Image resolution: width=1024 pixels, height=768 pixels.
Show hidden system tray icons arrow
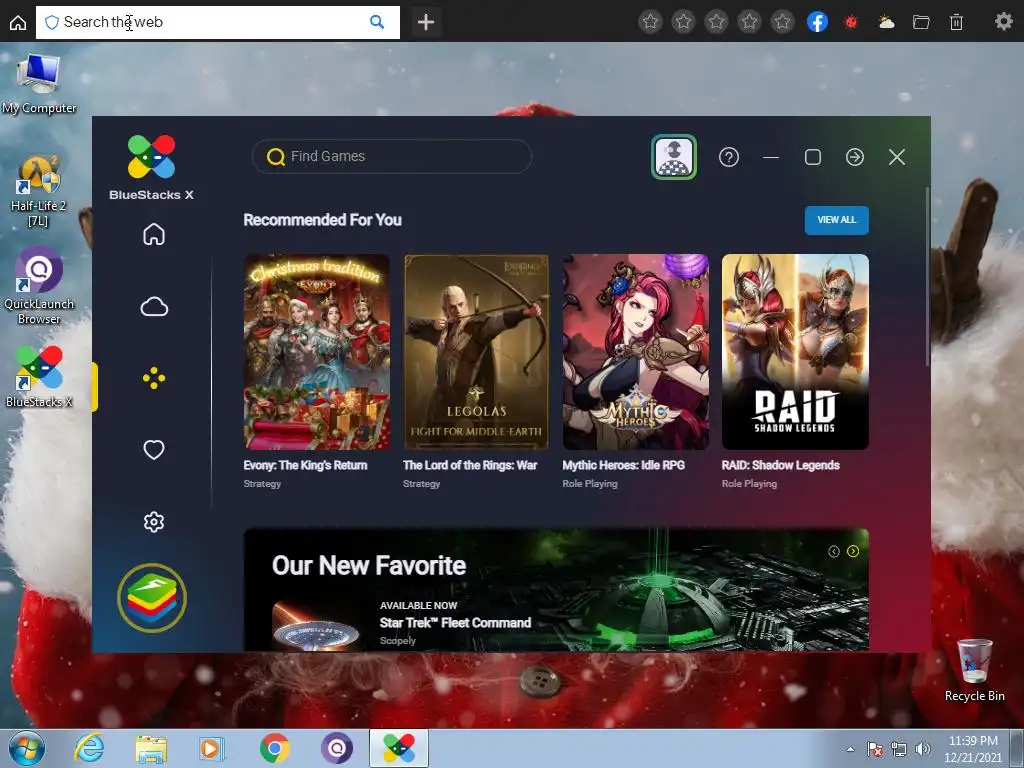coord(850,749)
